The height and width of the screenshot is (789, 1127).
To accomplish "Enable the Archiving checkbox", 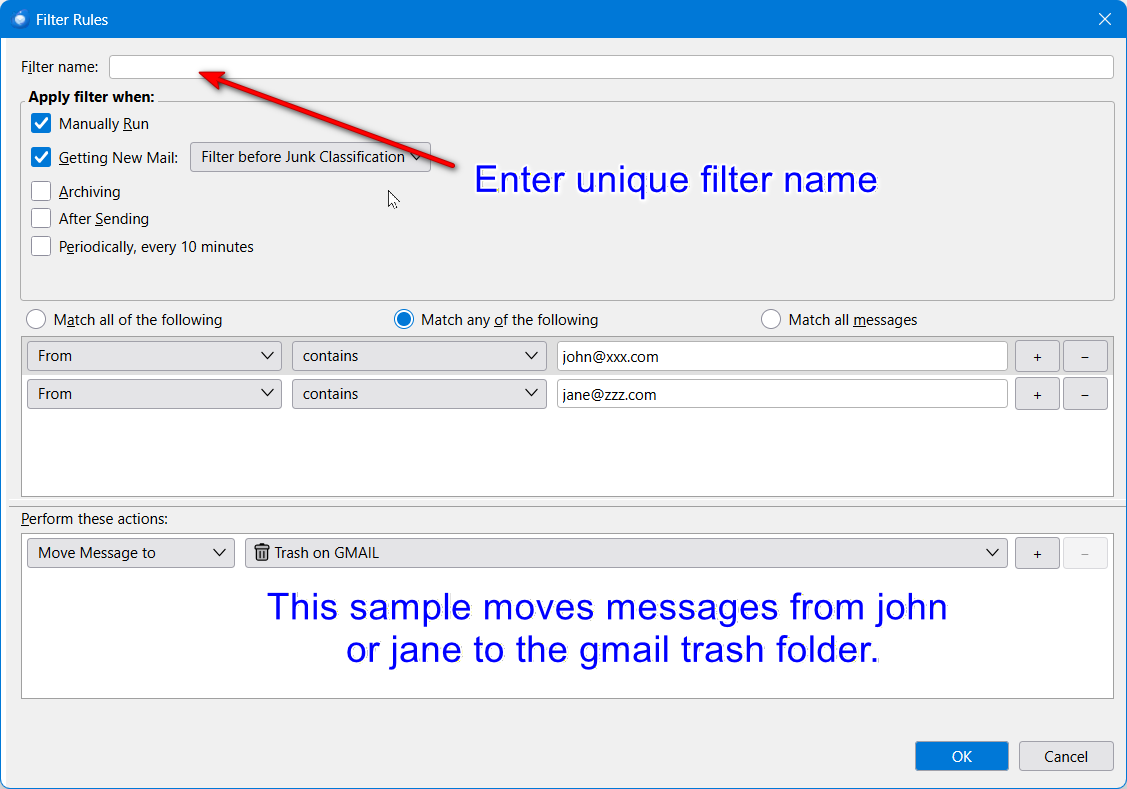I will pos(41,191).
